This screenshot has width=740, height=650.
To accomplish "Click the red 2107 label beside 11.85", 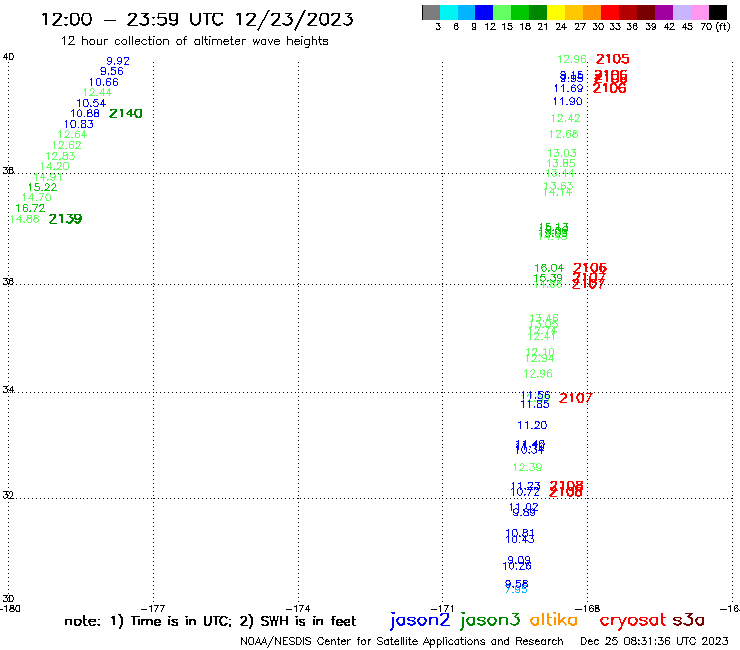I will [x=575, y=398].
